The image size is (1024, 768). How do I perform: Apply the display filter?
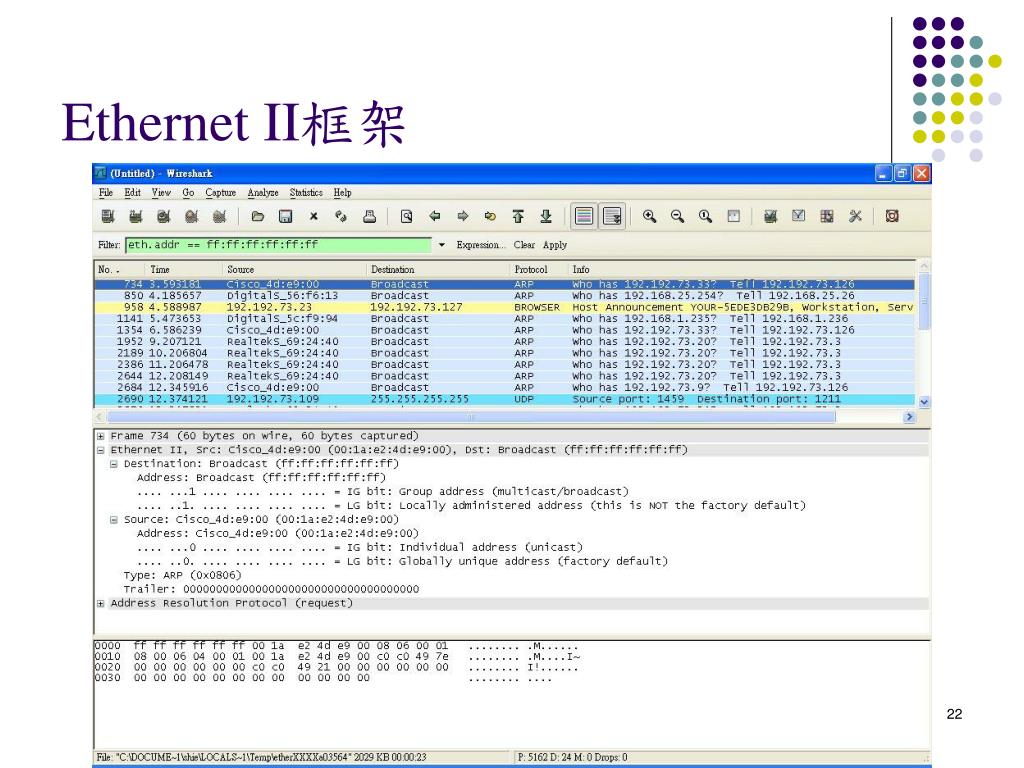(x=554, y=245)
